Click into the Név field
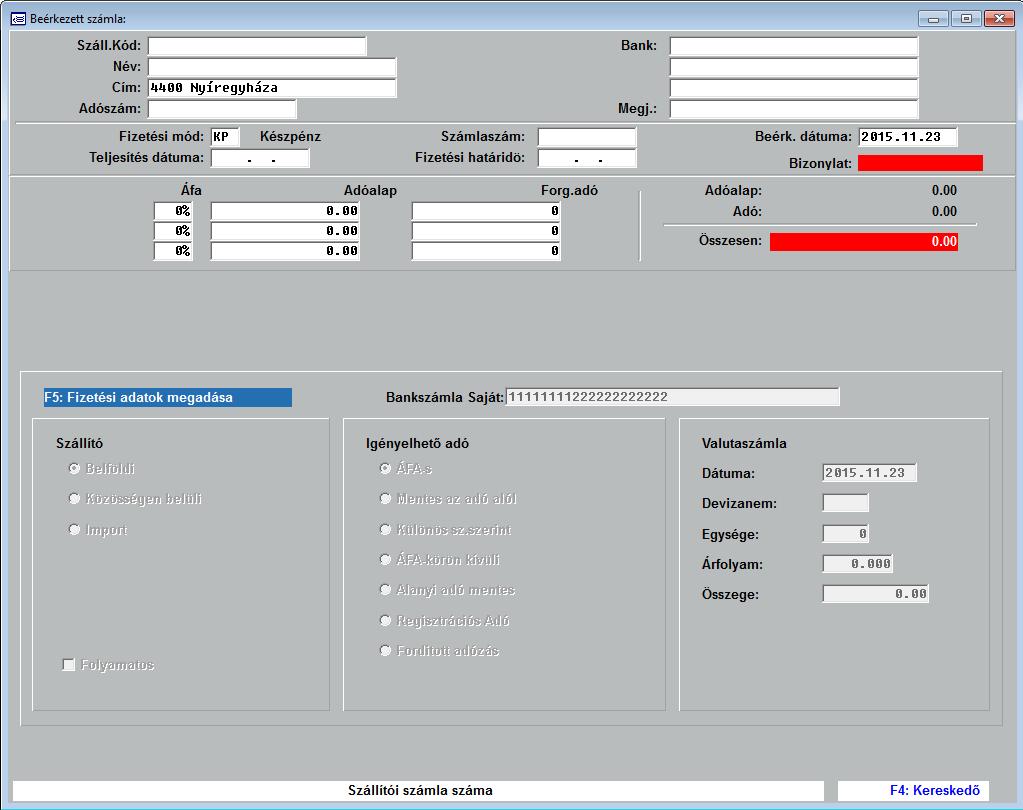 pyautogui.click(x=272, y=67)
